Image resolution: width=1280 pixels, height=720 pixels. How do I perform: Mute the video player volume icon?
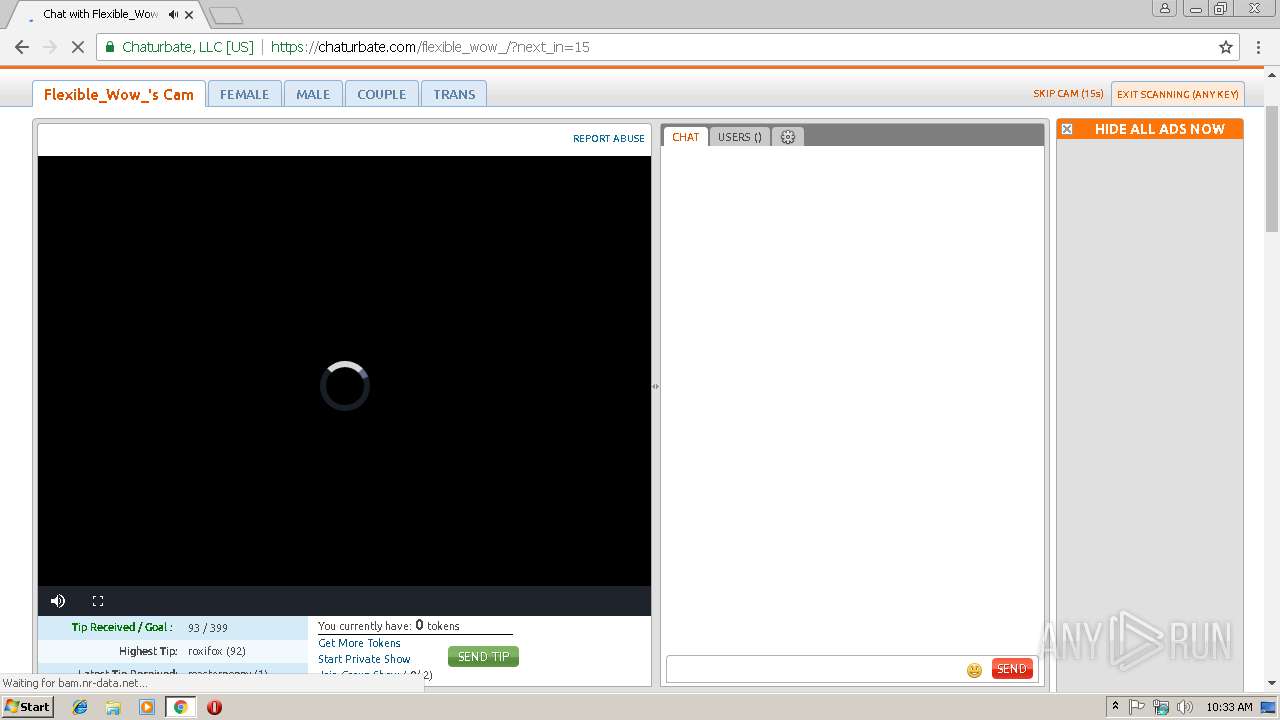[58, 601]
